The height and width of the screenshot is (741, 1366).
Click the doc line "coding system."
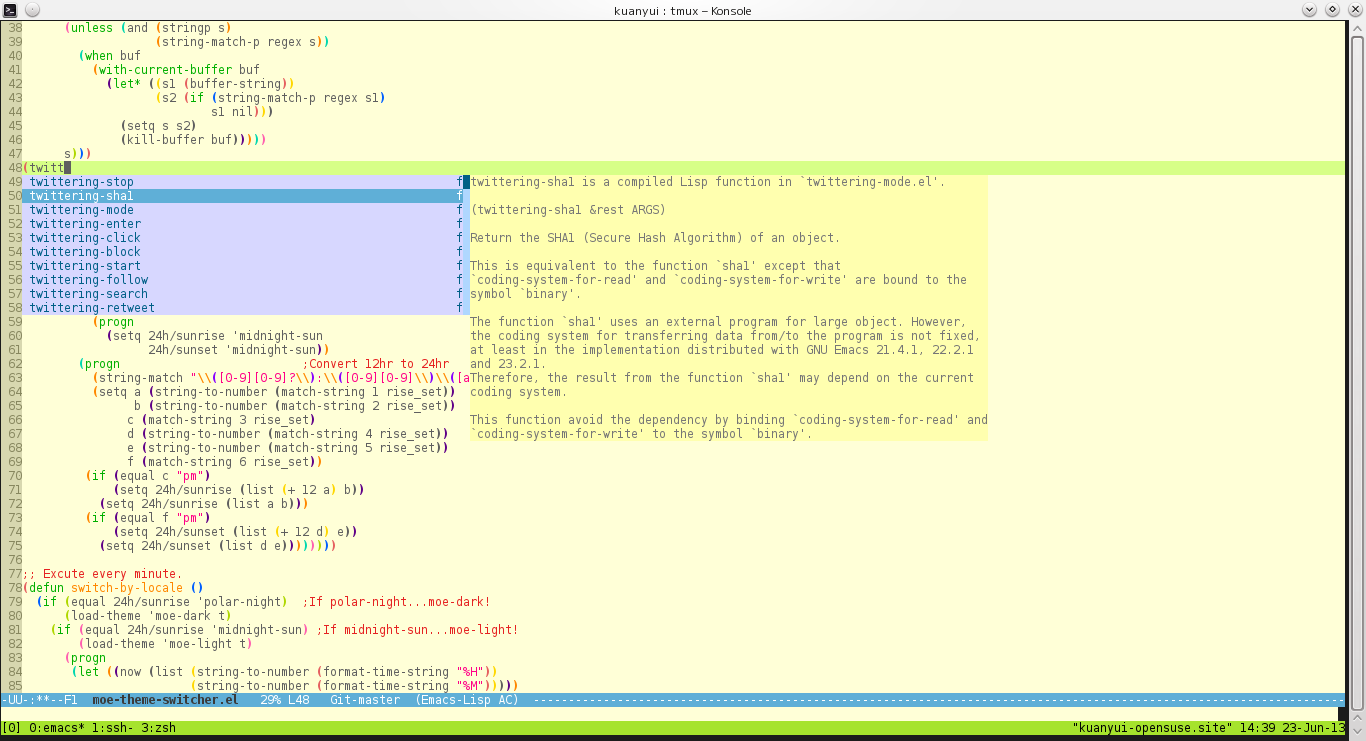coord(519,392)
